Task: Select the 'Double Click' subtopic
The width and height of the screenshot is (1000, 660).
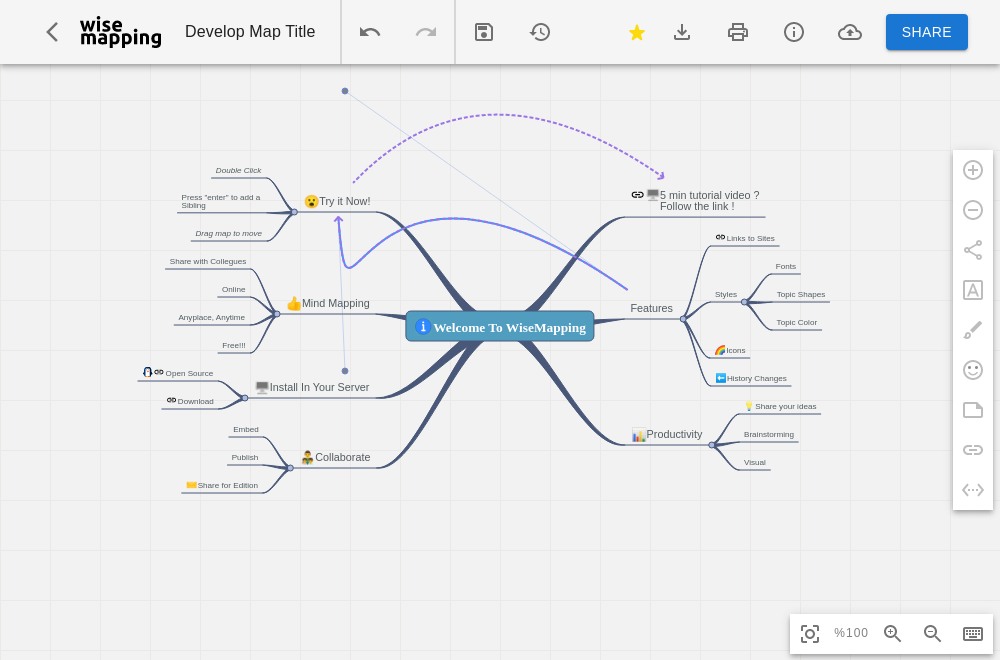Action: tap(239, 171)
